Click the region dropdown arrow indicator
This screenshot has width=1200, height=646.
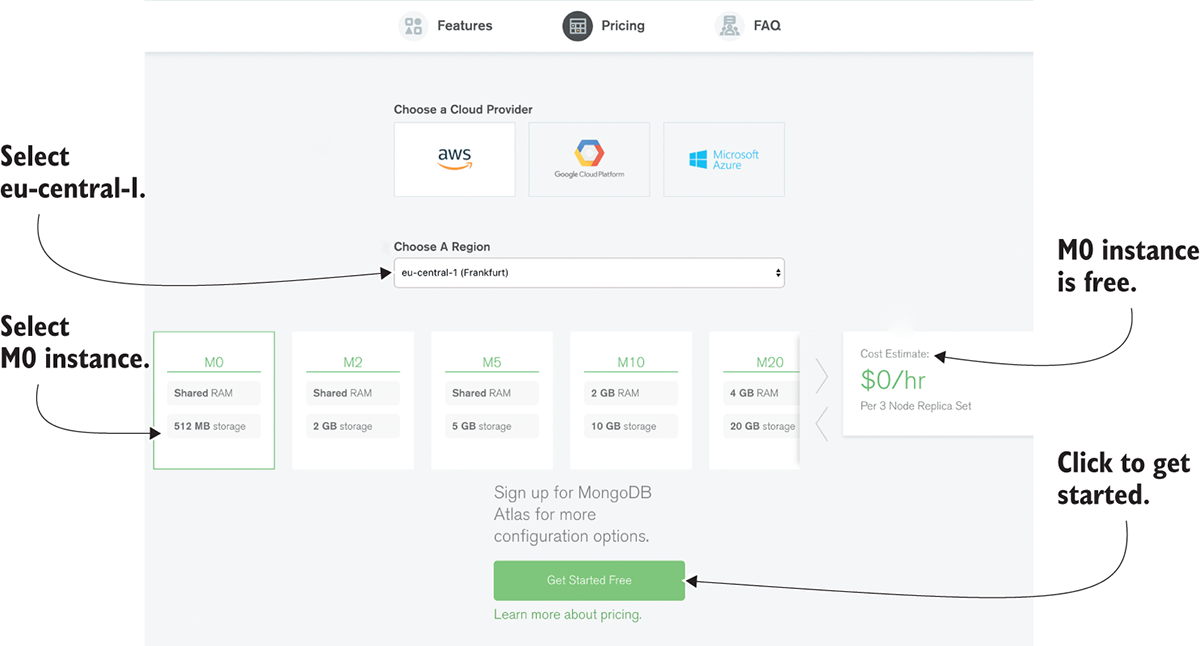coord(778,273)
